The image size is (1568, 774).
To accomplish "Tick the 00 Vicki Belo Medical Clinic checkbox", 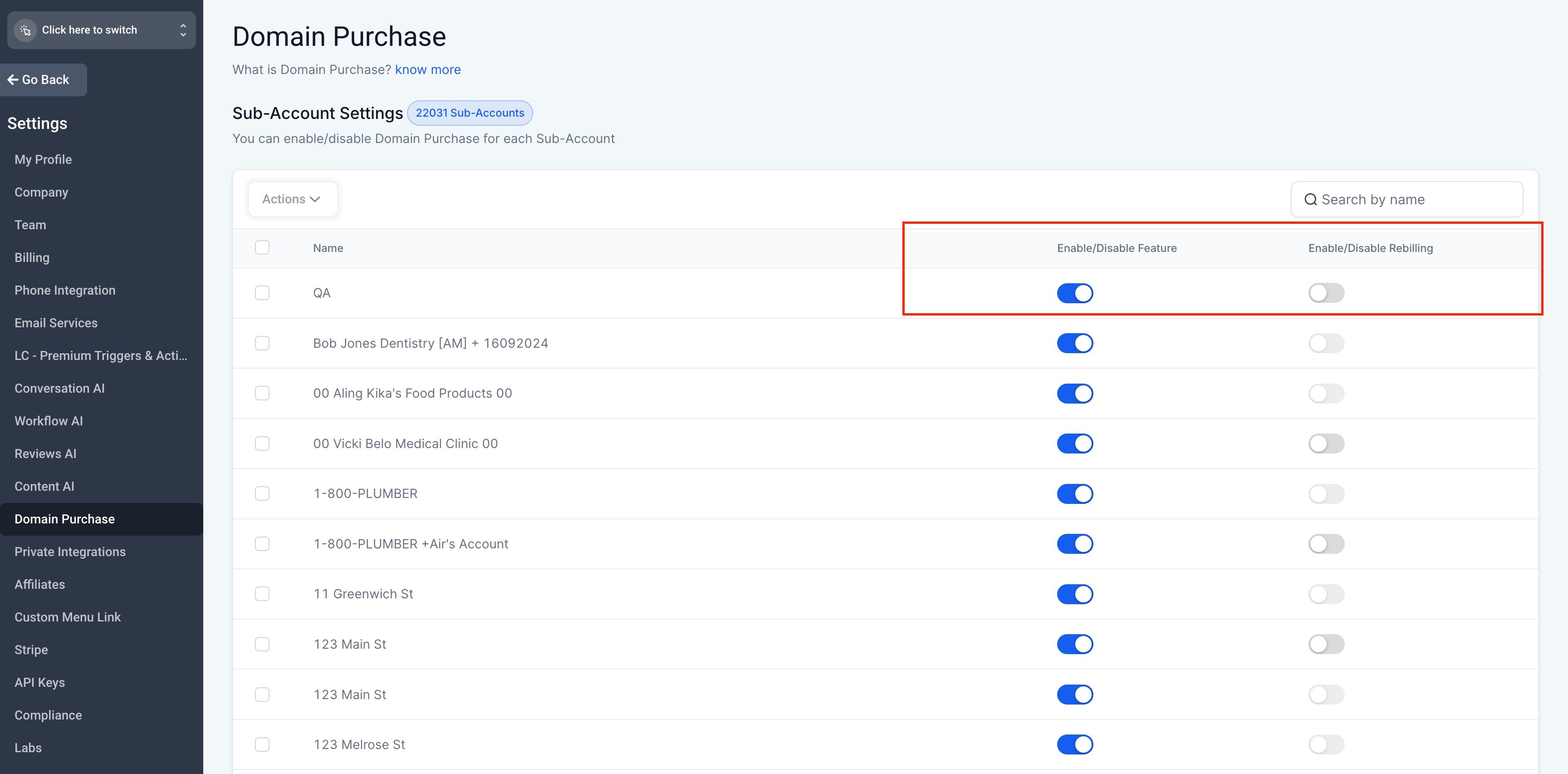I will (x=262, y=444).
